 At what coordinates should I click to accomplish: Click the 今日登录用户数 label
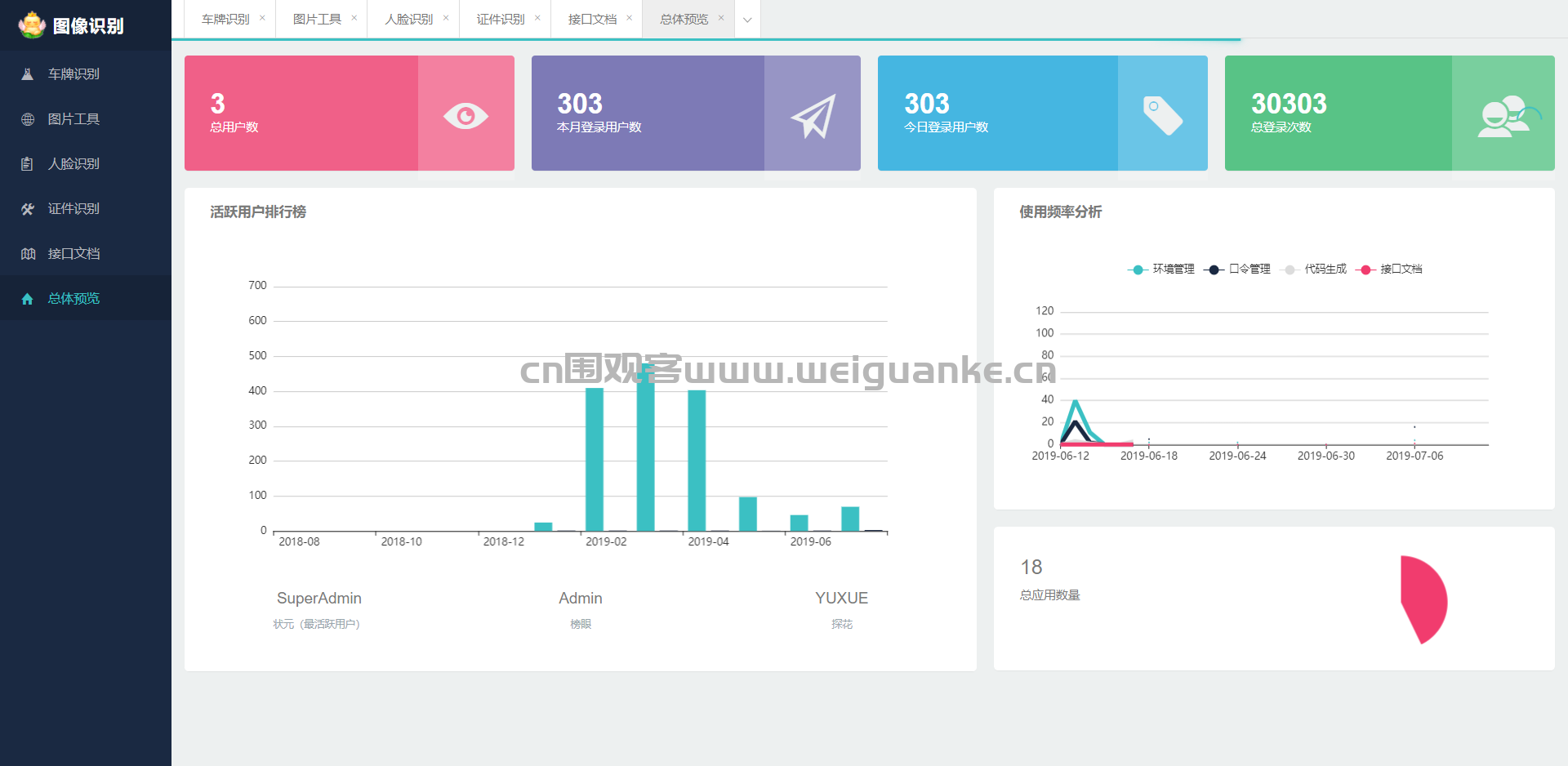pos(947,127)
